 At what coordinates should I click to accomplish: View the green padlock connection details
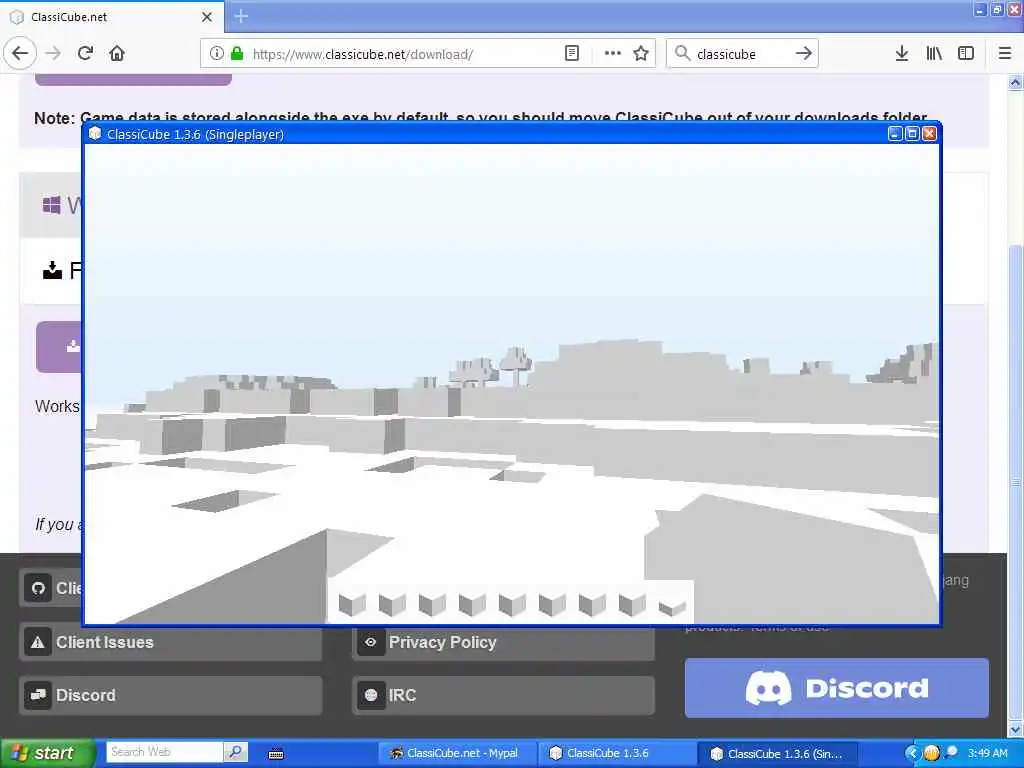[x=237, y=54]
